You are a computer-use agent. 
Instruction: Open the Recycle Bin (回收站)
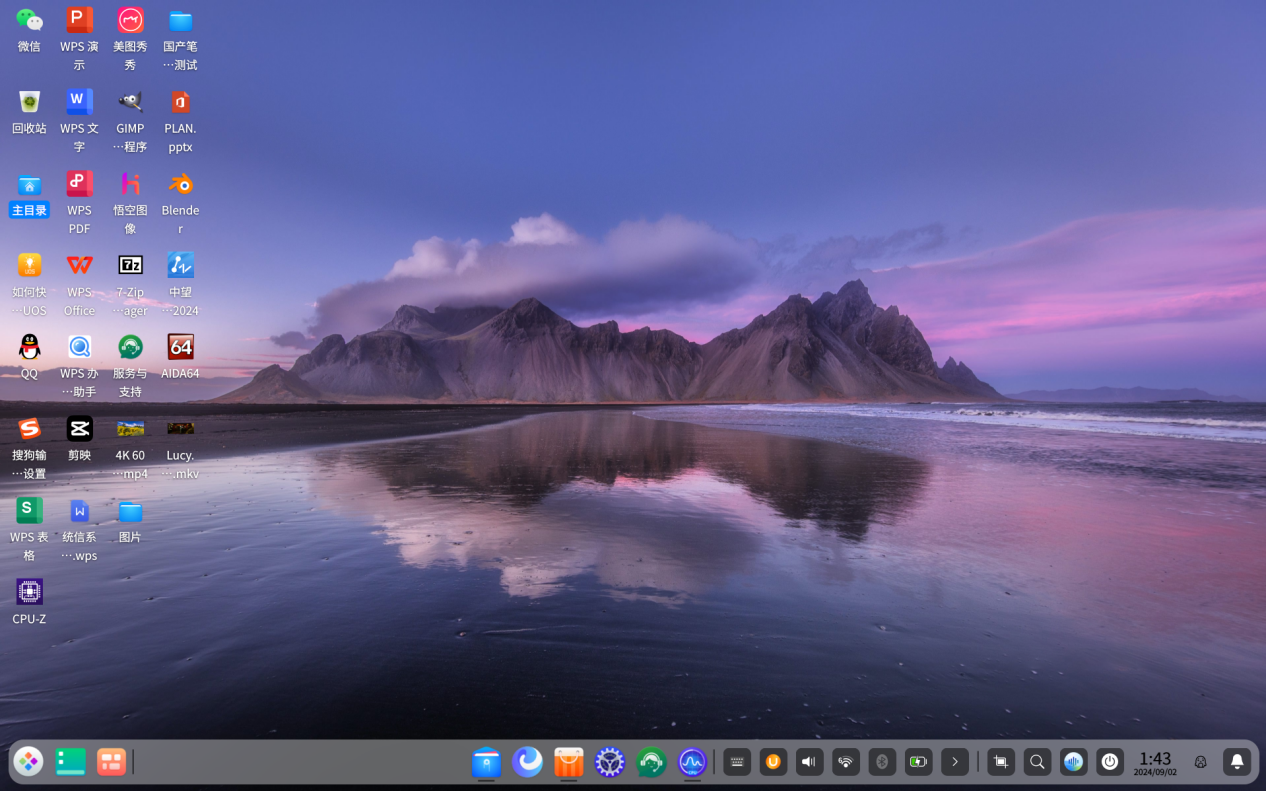point(29,102)
